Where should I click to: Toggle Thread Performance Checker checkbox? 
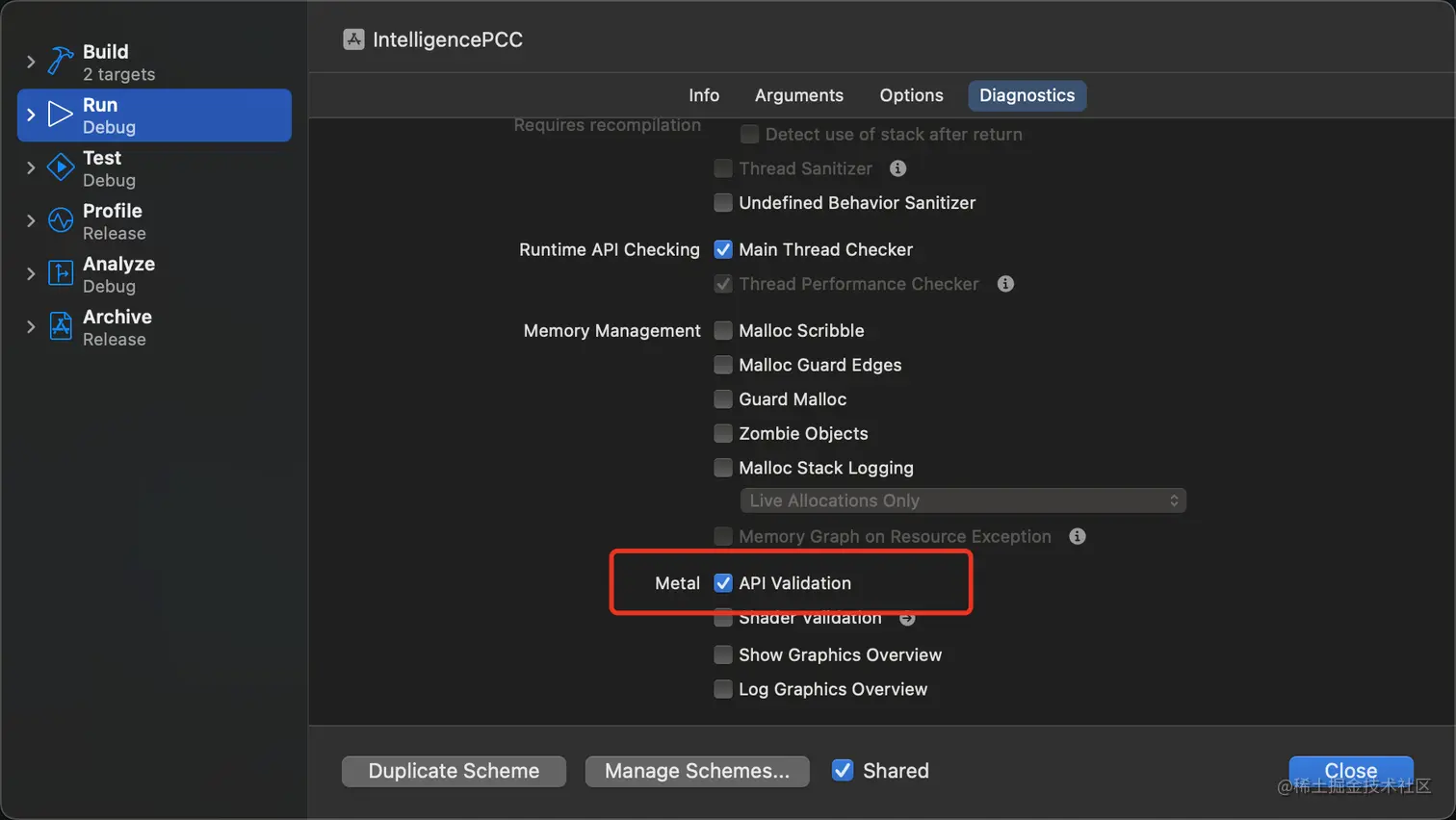(x=723, y=284)
